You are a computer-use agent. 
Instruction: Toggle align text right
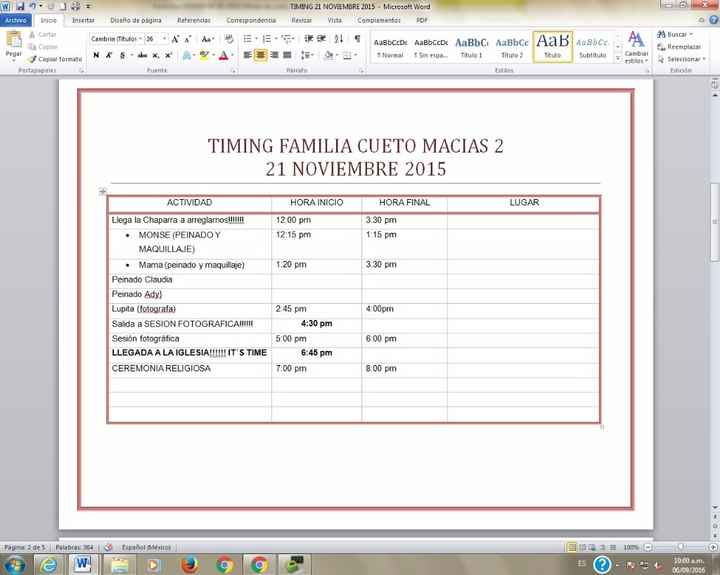tap(274, 55)
